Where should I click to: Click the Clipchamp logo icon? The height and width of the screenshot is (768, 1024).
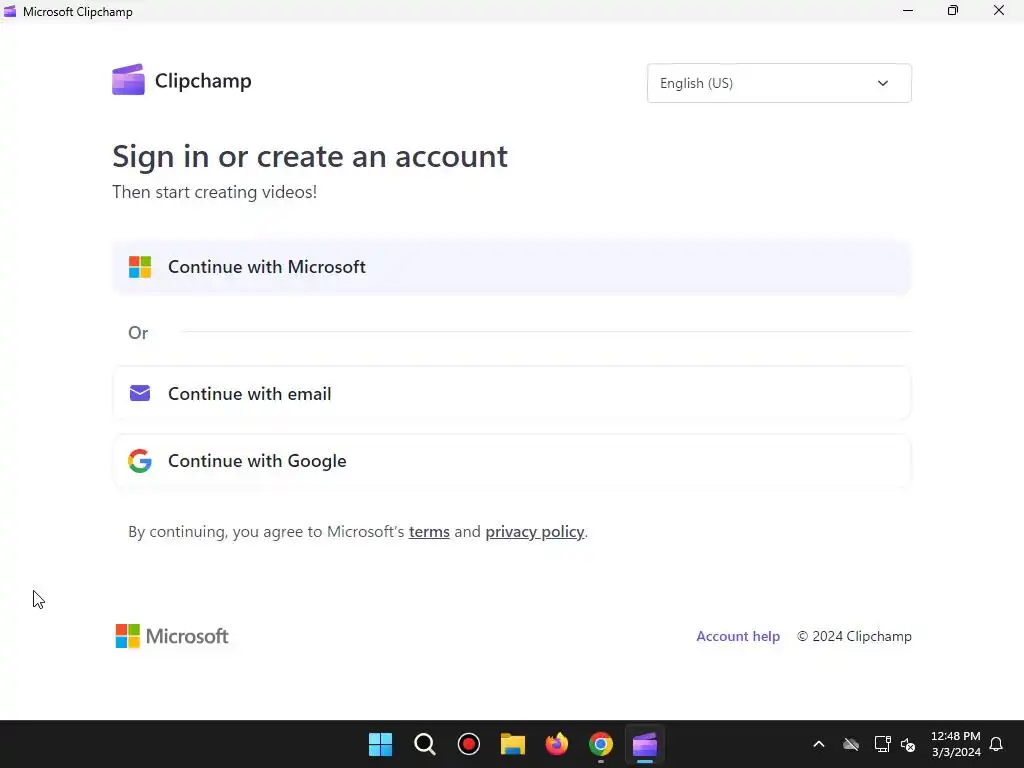[128, 80]
